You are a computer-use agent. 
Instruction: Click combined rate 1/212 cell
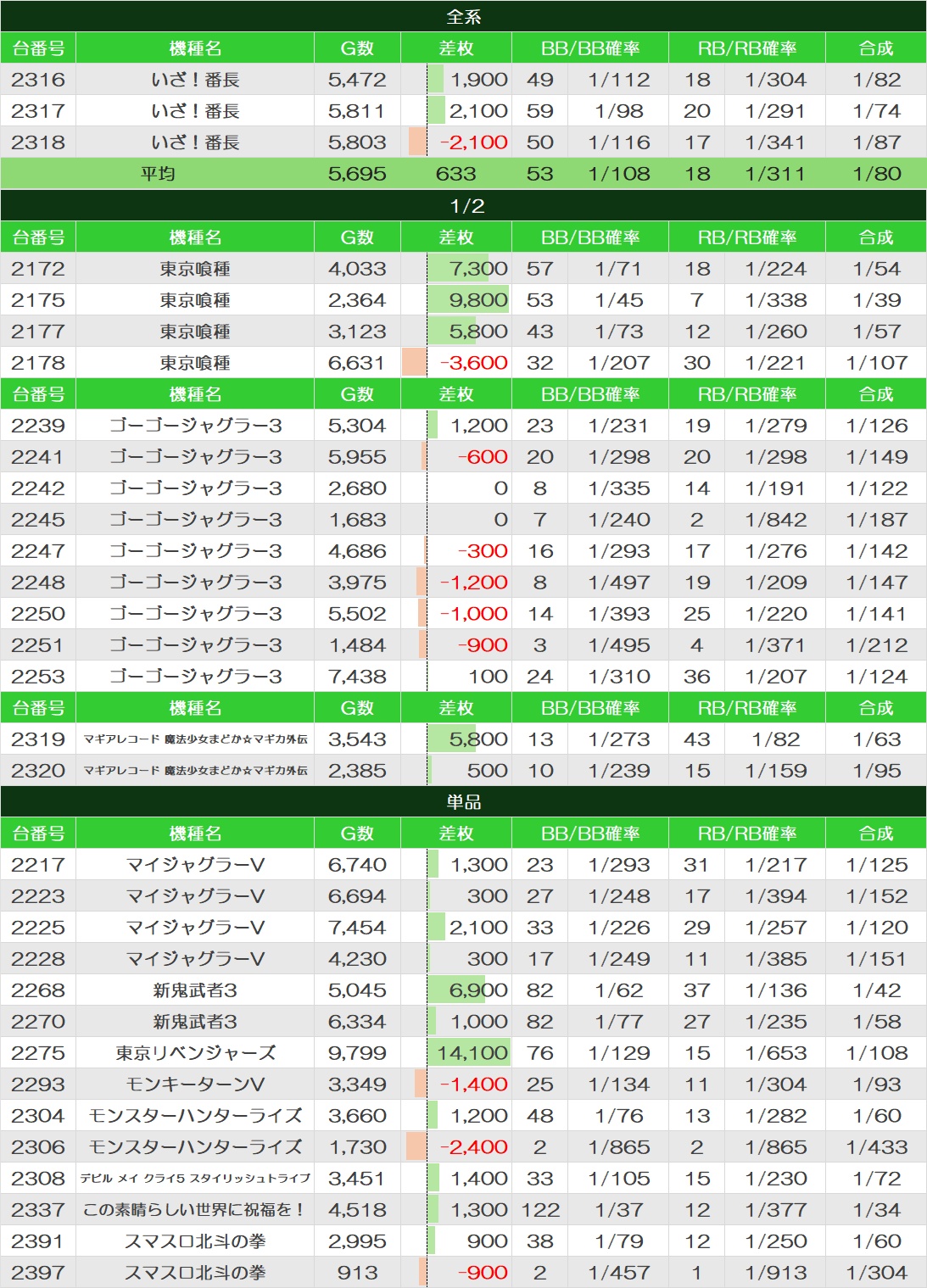pyautogui.click(x=877, y=645)
